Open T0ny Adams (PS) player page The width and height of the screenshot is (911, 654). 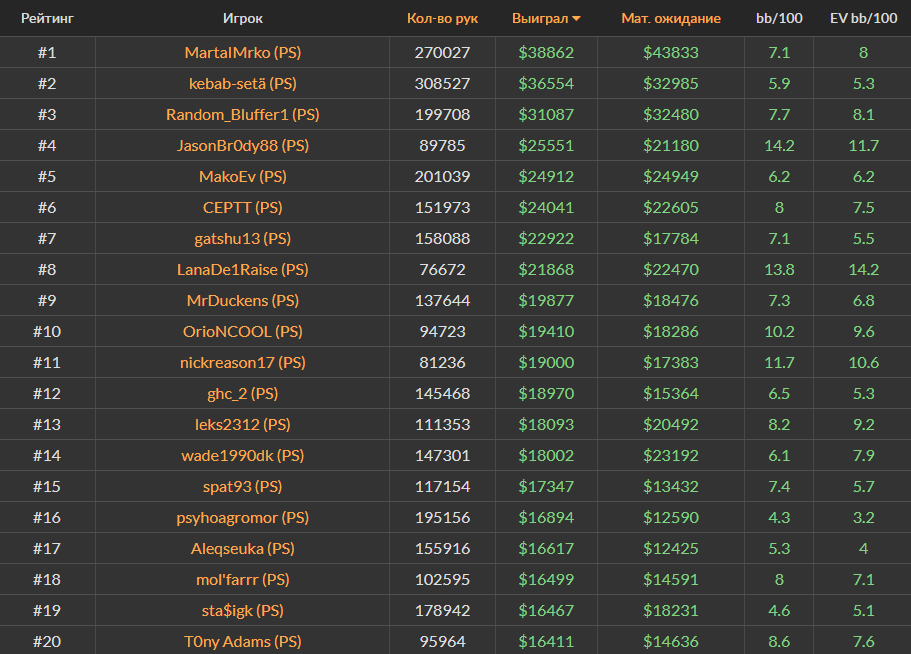tap(243, 641)
